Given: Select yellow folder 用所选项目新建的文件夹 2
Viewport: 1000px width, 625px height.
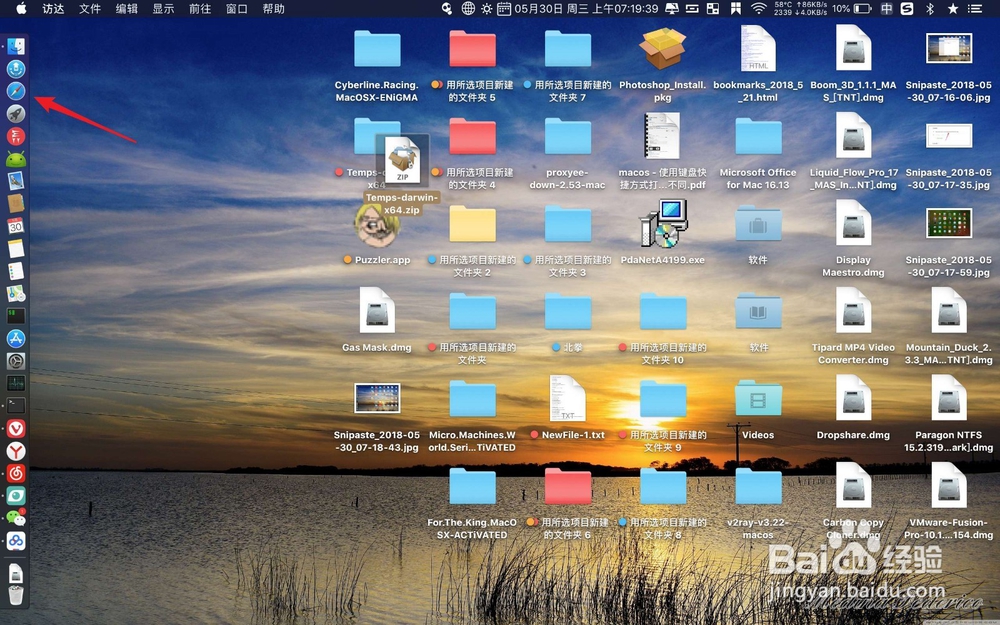Looking at the screenshot, I should (473, 224).
